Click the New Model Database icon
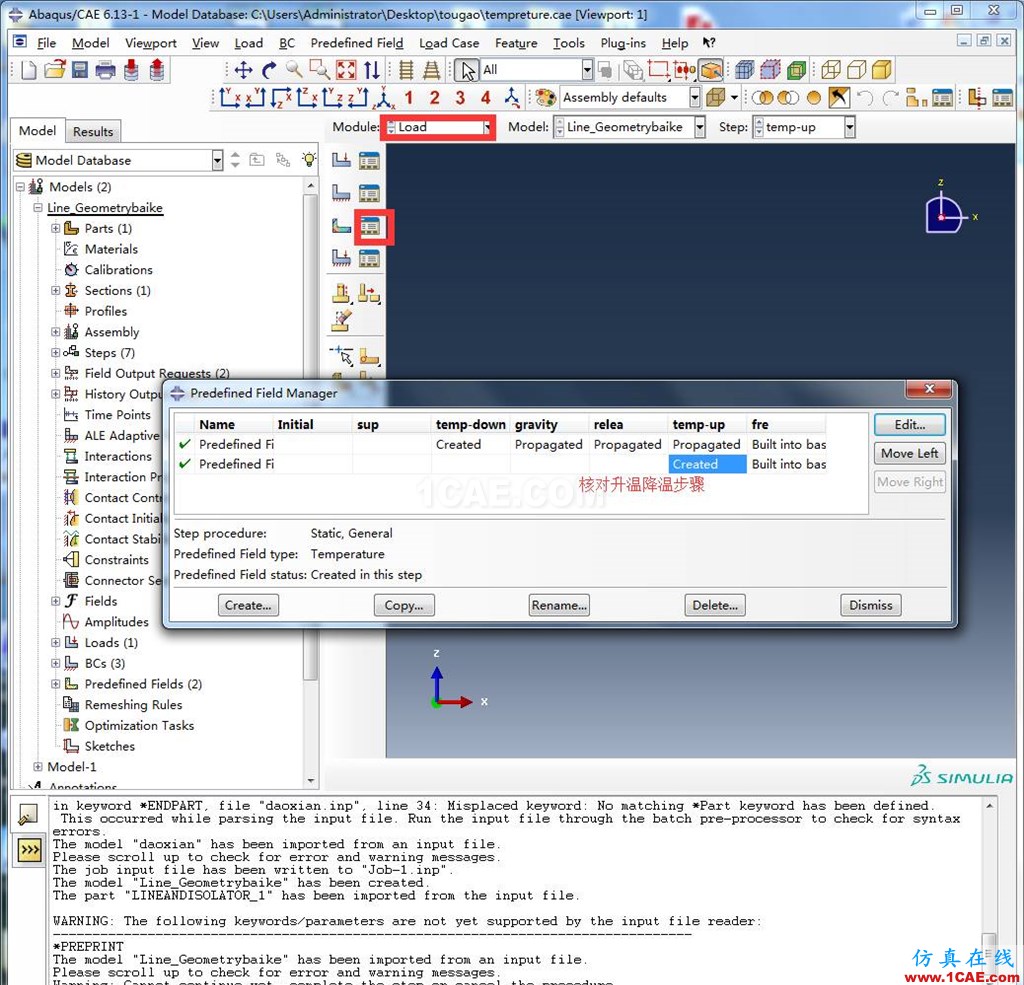 pyautogui.click(x=29, y=70)
